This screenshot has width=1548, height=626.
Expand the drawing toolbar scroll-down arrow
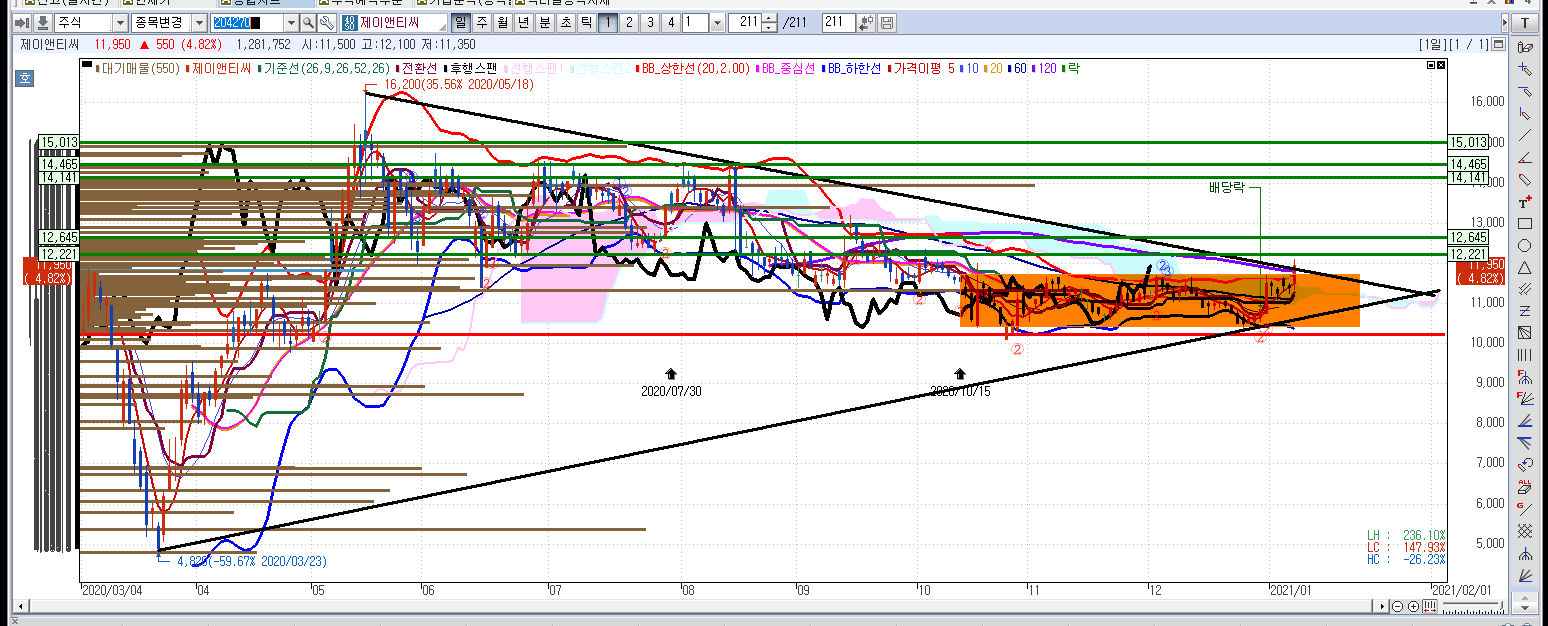tap(1525, 608)
